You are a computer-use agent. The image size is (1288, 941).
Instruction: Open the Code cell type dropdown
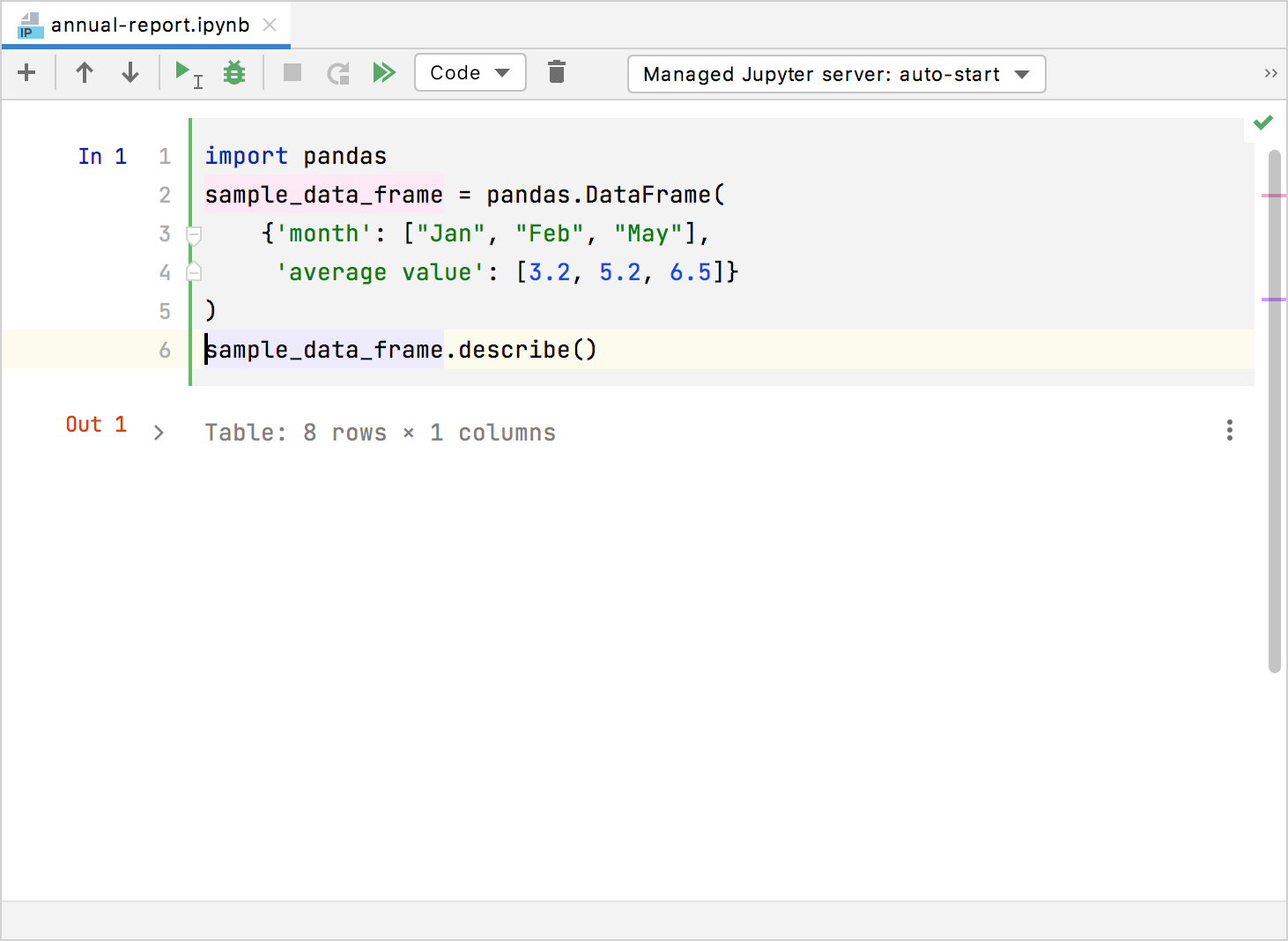470,72
